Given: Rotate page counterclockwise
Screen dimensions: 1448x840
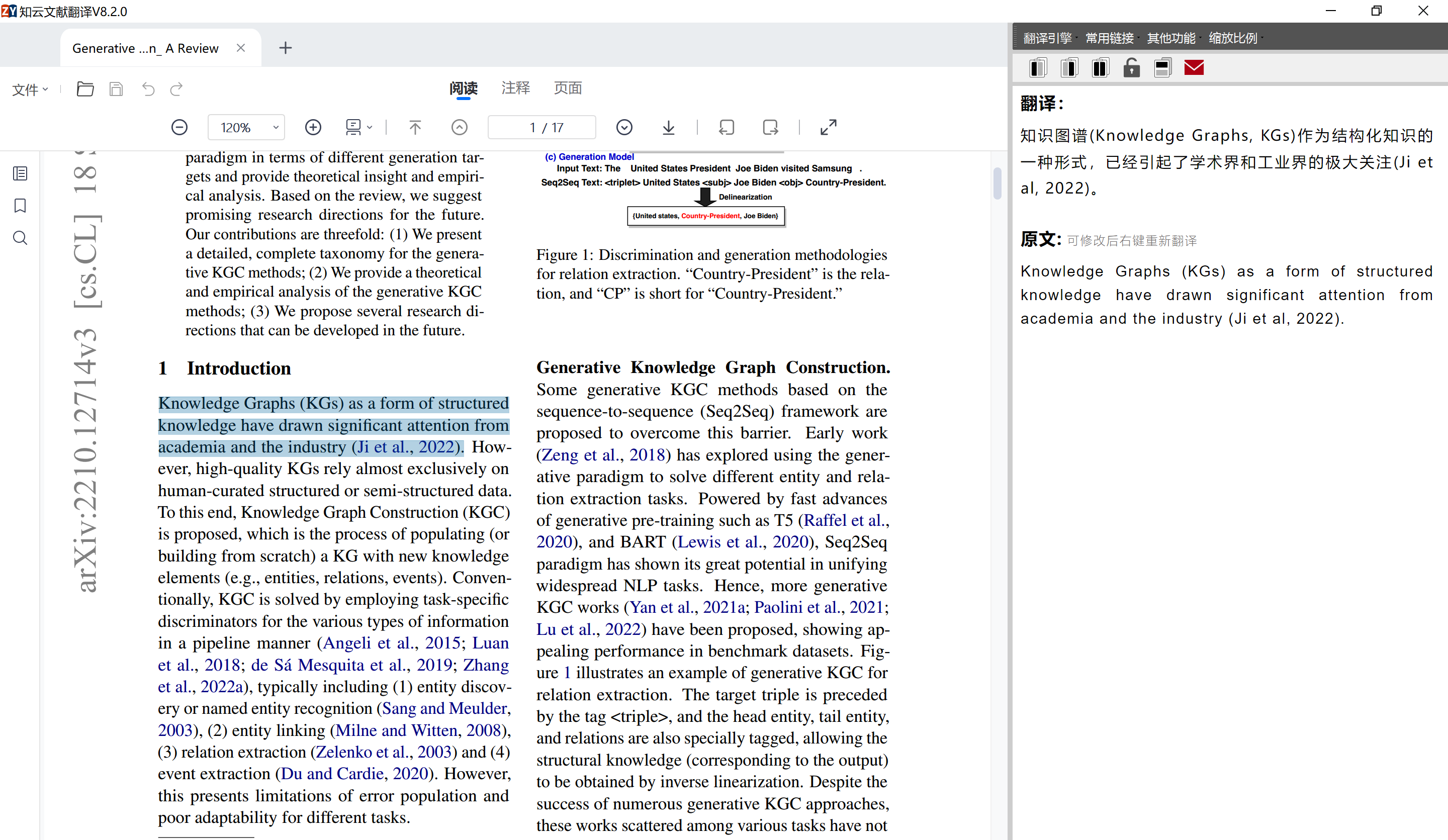Looking at the screenshot, I should coord(727,127).
